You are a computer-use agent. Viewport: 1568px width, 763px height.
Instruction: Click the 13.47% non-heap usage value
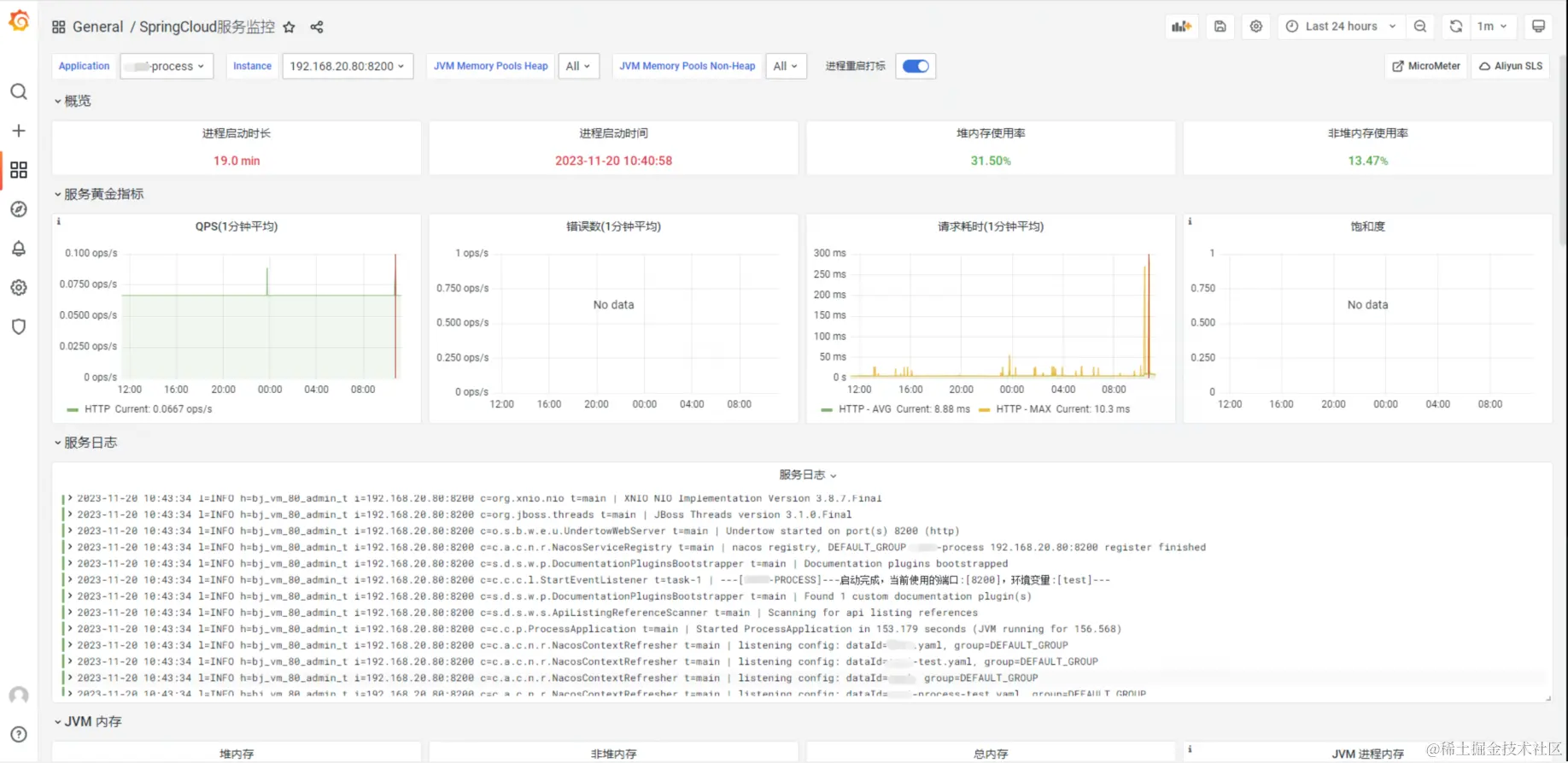[x=1367, y=161]
